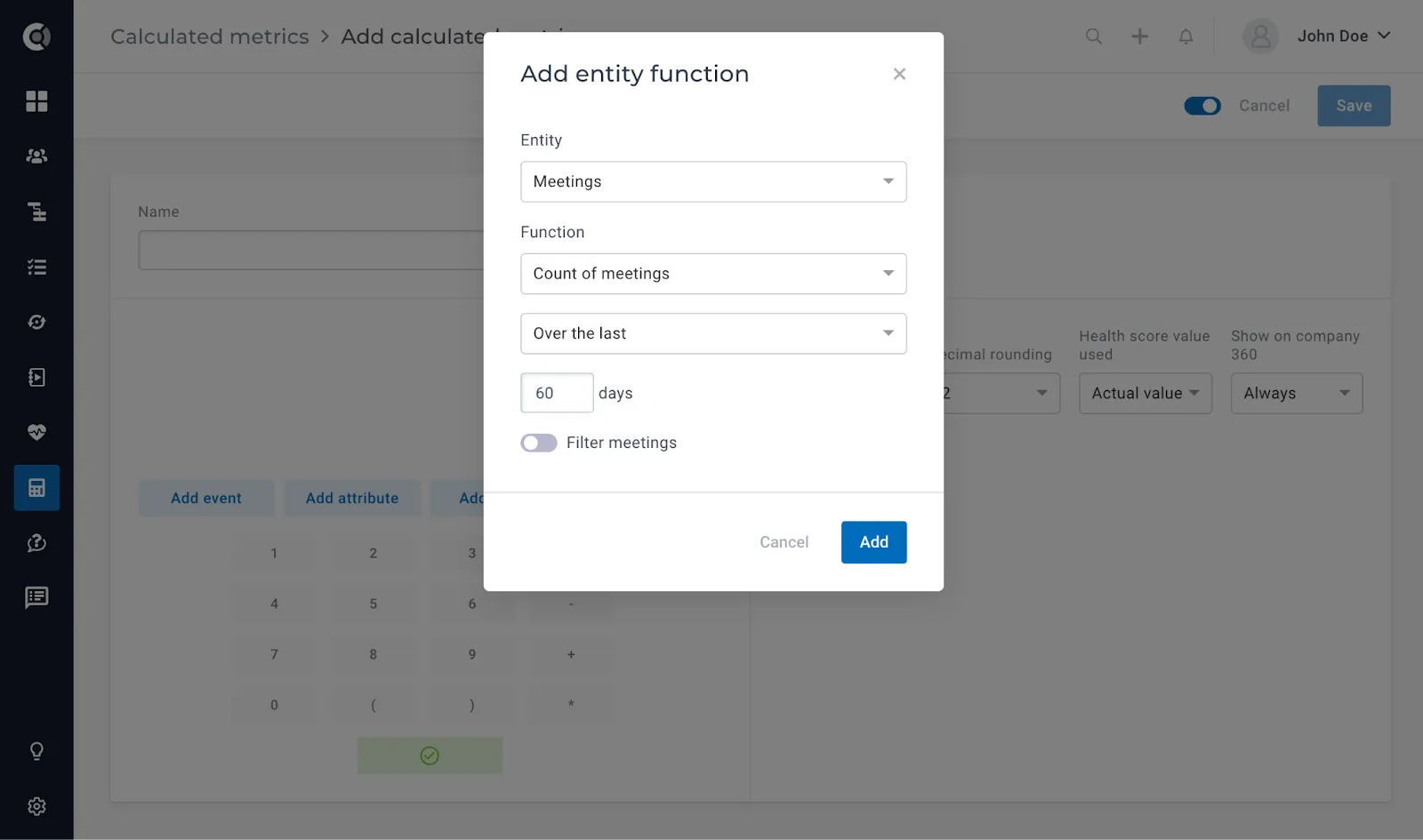Viewport: 1423px width, 840px height.
Task: Open the Entity dropdown showing Meetings
Action: point(713,181)
